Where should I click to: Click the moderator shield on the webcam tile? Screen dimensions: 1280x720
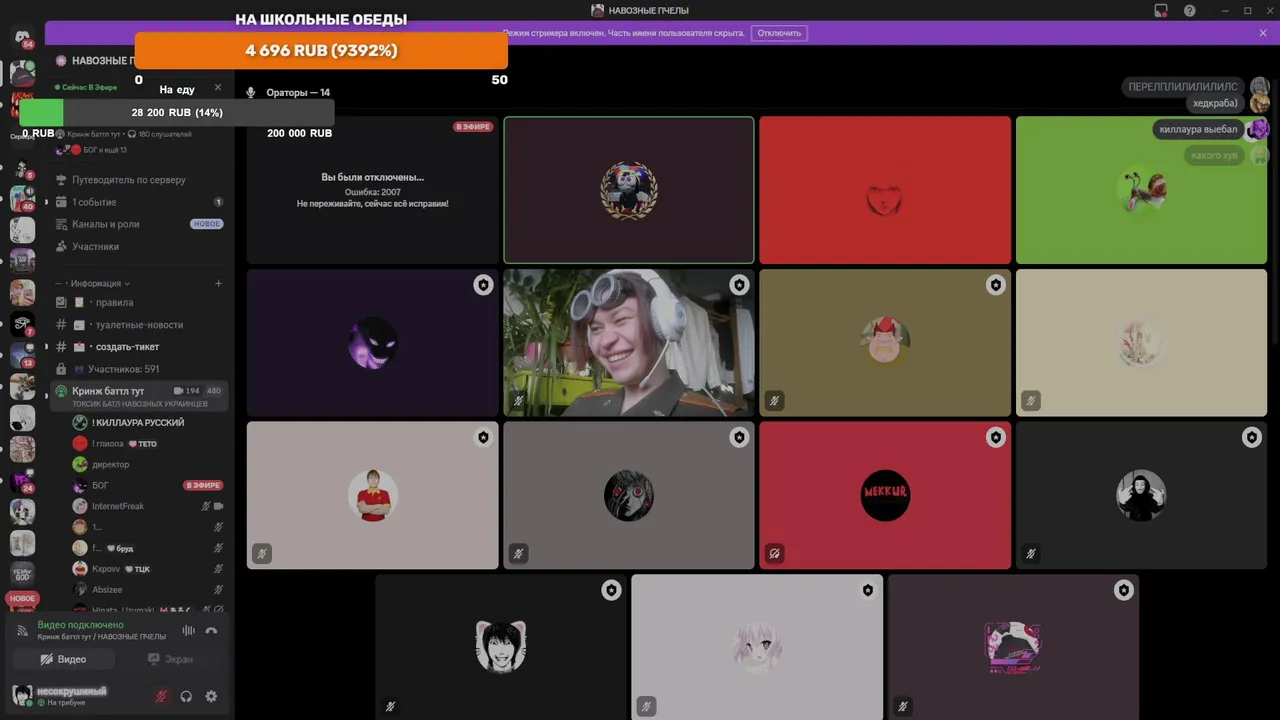[x=739, y=285]
